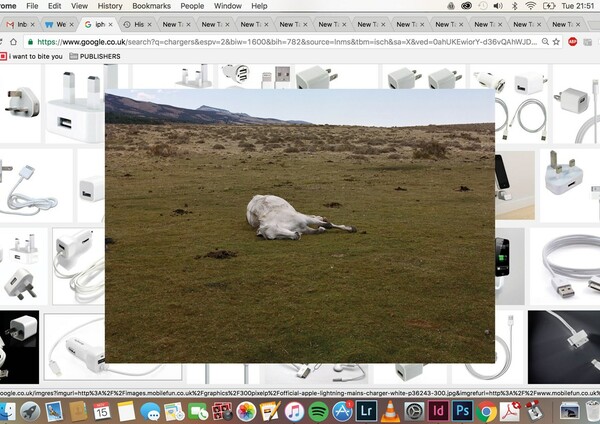This screenshot has height=424, width=600.
Task: Open Contacts from the dock
Action: 78,411
